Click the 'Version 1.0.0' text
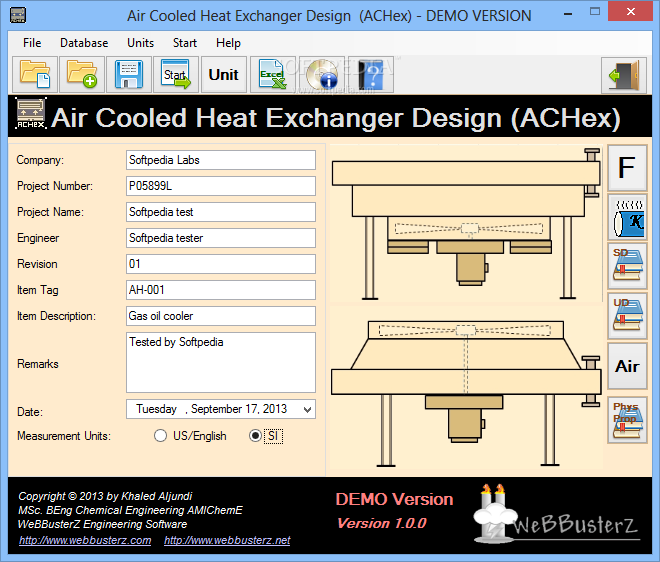Screen dimensions: 660x562 pos(382,523)
